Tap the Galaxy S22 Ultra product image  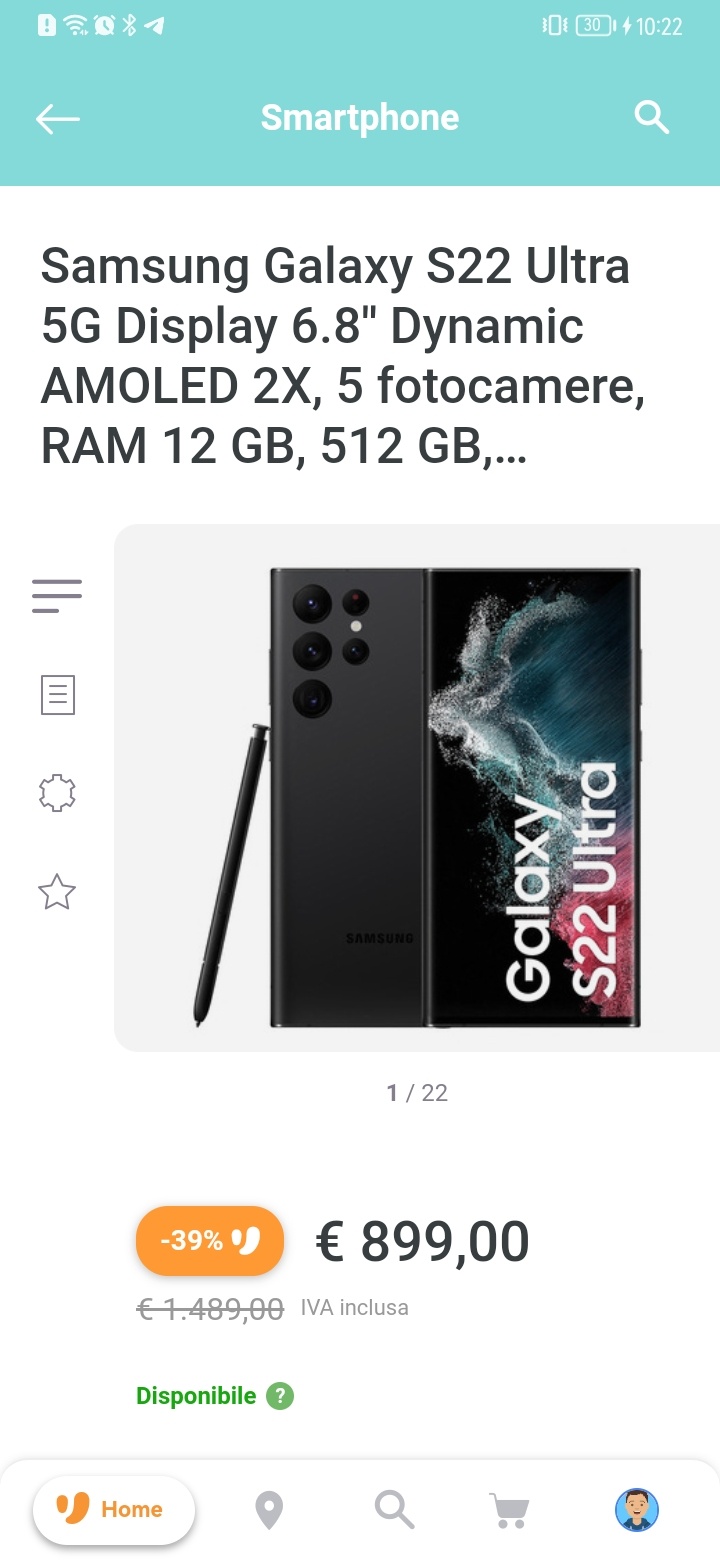(417, 788)
